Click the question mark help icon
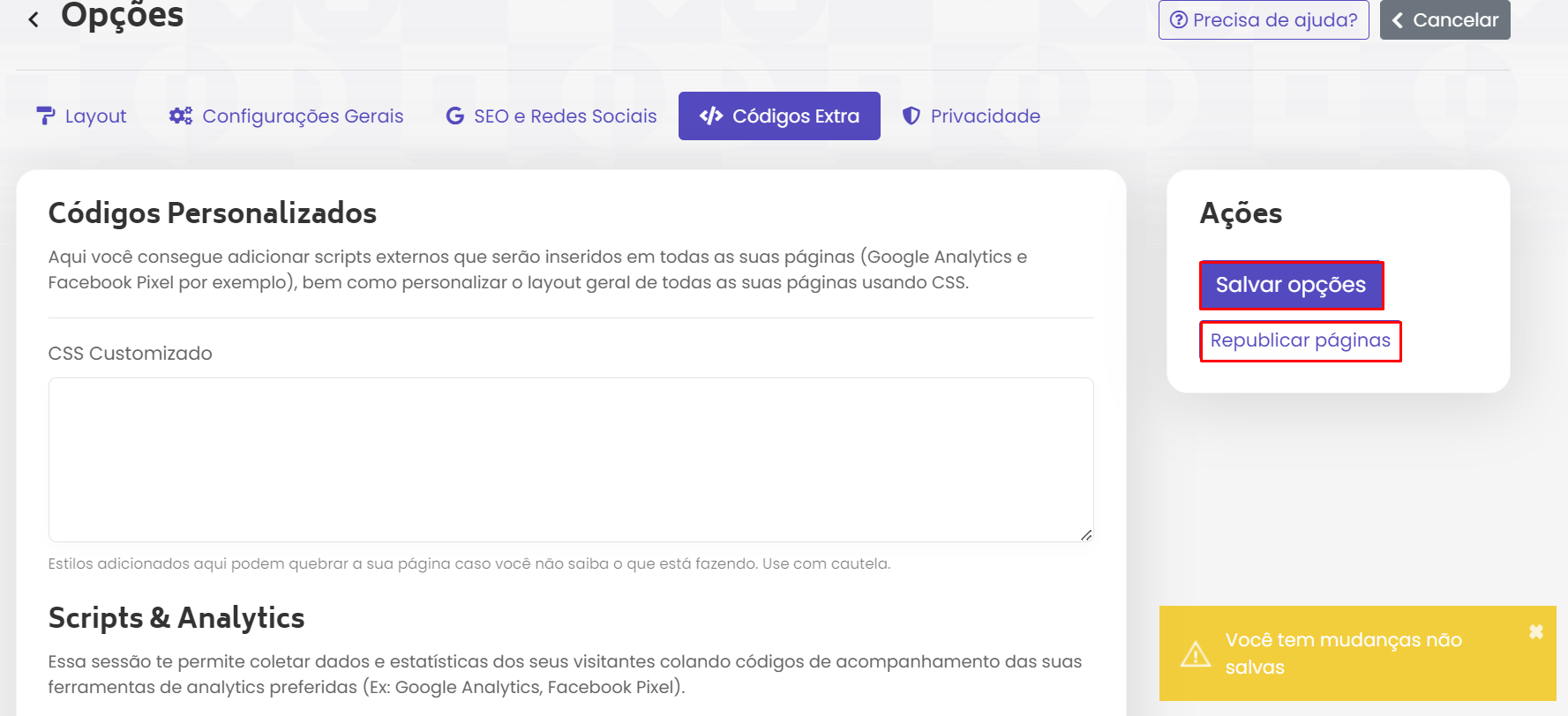 [1178, 19]
